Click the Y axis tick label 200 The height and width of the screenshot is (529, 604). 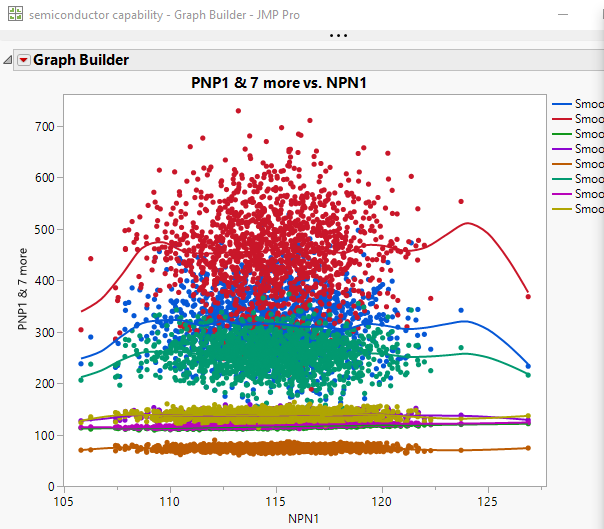45,384
